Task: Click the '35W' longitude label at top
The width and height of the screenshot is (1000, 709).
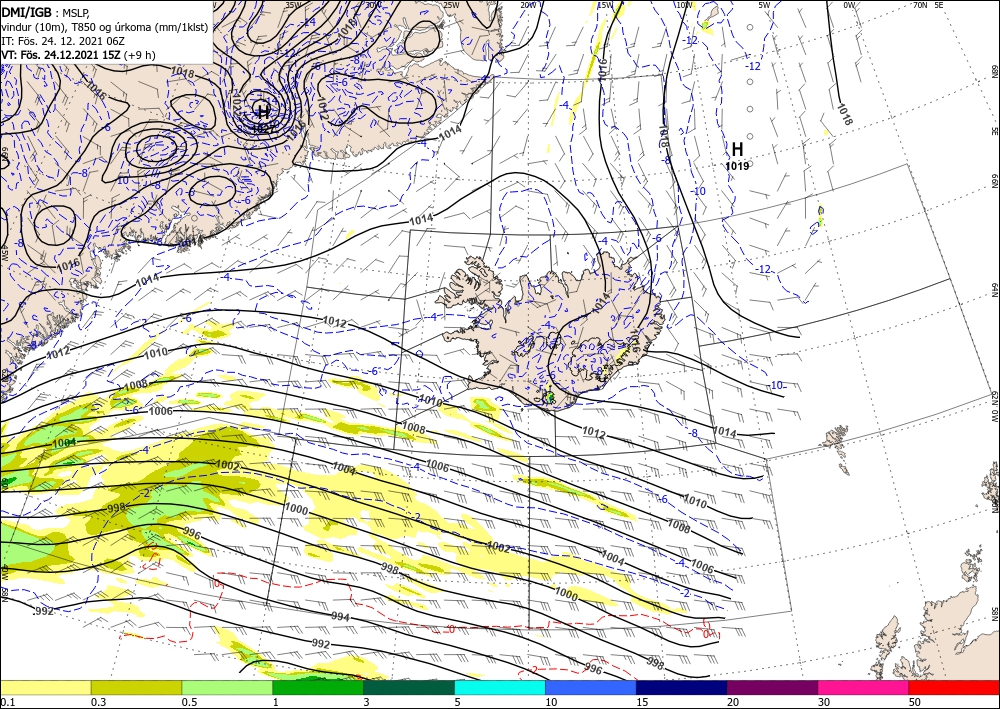Action: pyautogui.click(x=293, y=5)
